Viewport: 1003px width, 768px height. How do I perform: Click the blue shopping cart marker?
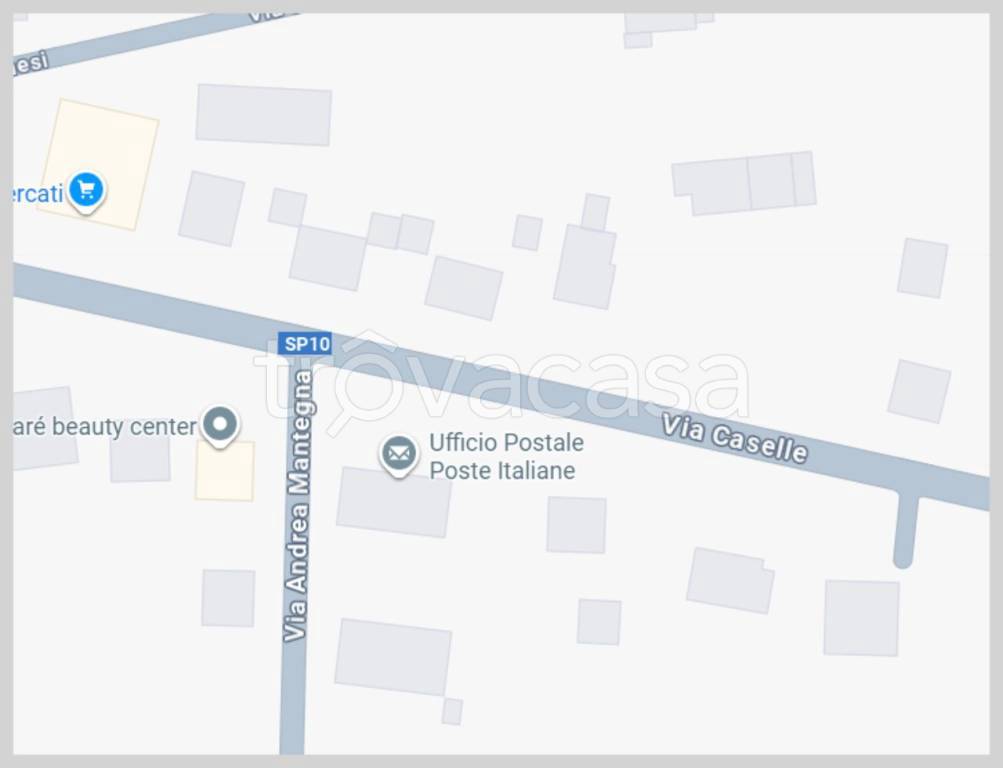click(86, 191)
